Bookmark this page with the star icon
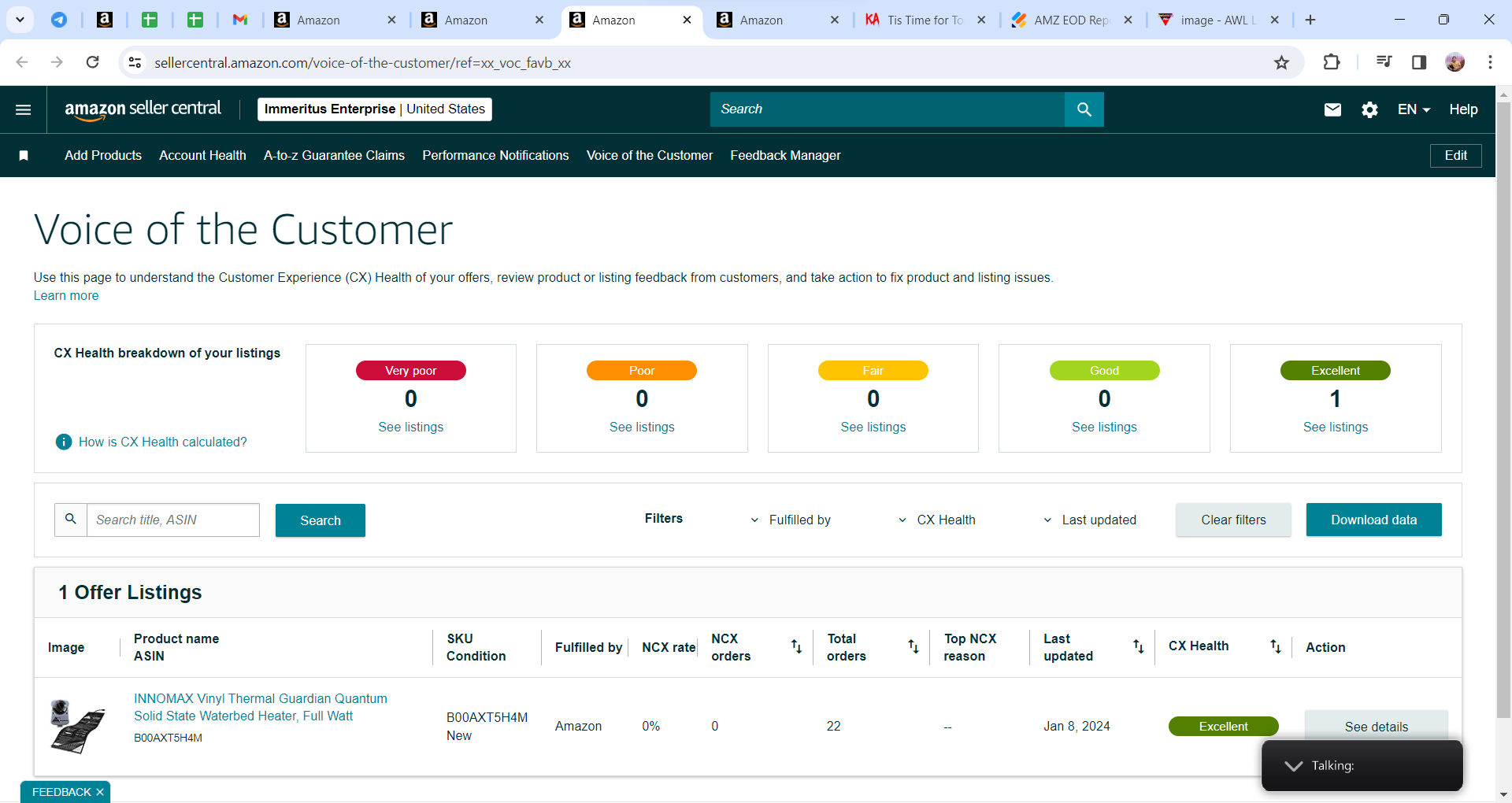Screen dimensions: 1512x803 pyautogui.click(x=1282, y=62)
